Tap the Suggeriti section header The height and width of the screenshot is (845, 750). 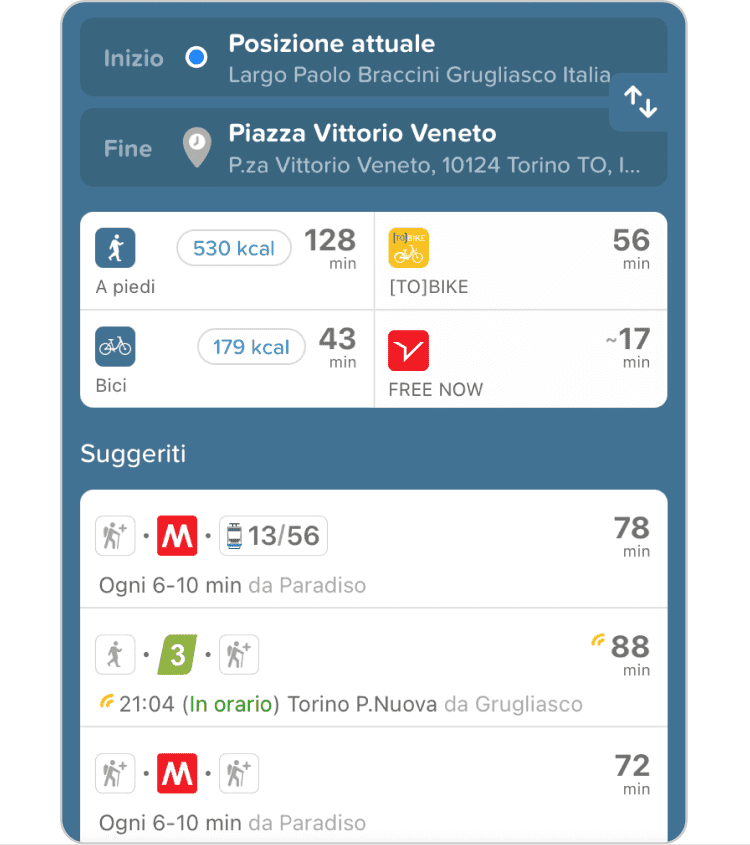point(133,454)
